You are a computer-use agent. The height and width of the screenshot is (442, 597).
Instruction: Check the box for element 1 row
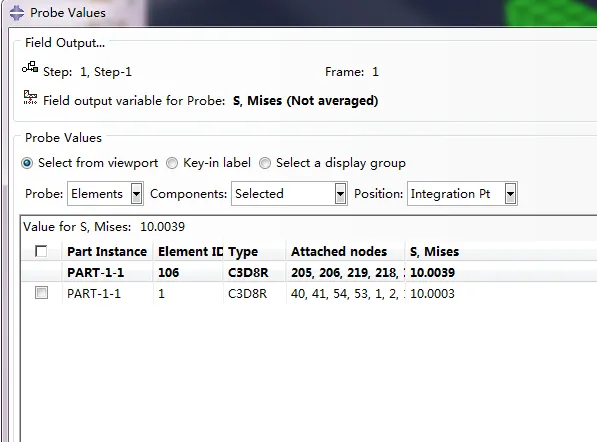tap(41, 293)
